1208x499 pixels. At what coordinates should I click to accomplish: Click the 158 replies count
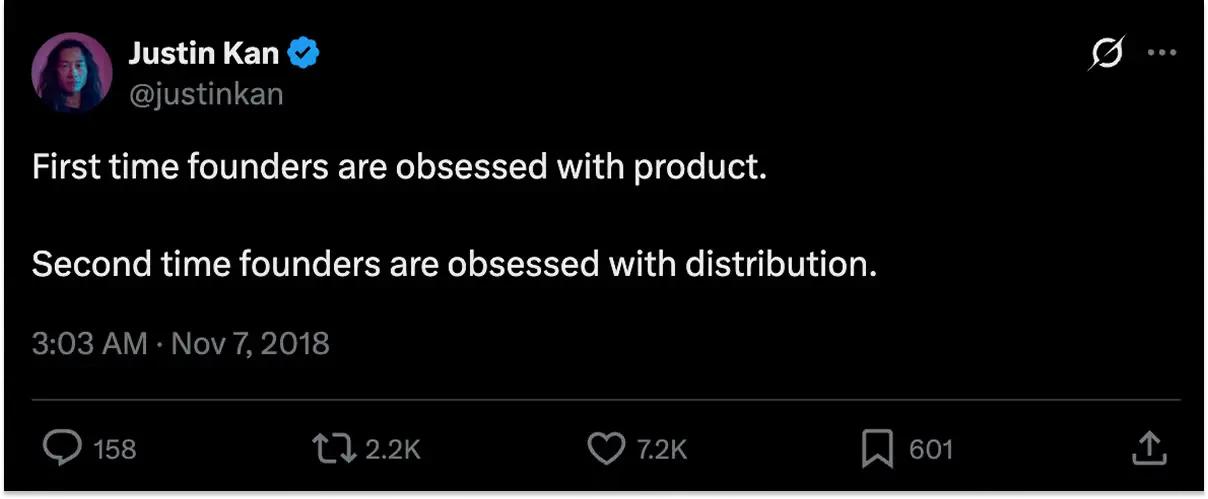114,450
